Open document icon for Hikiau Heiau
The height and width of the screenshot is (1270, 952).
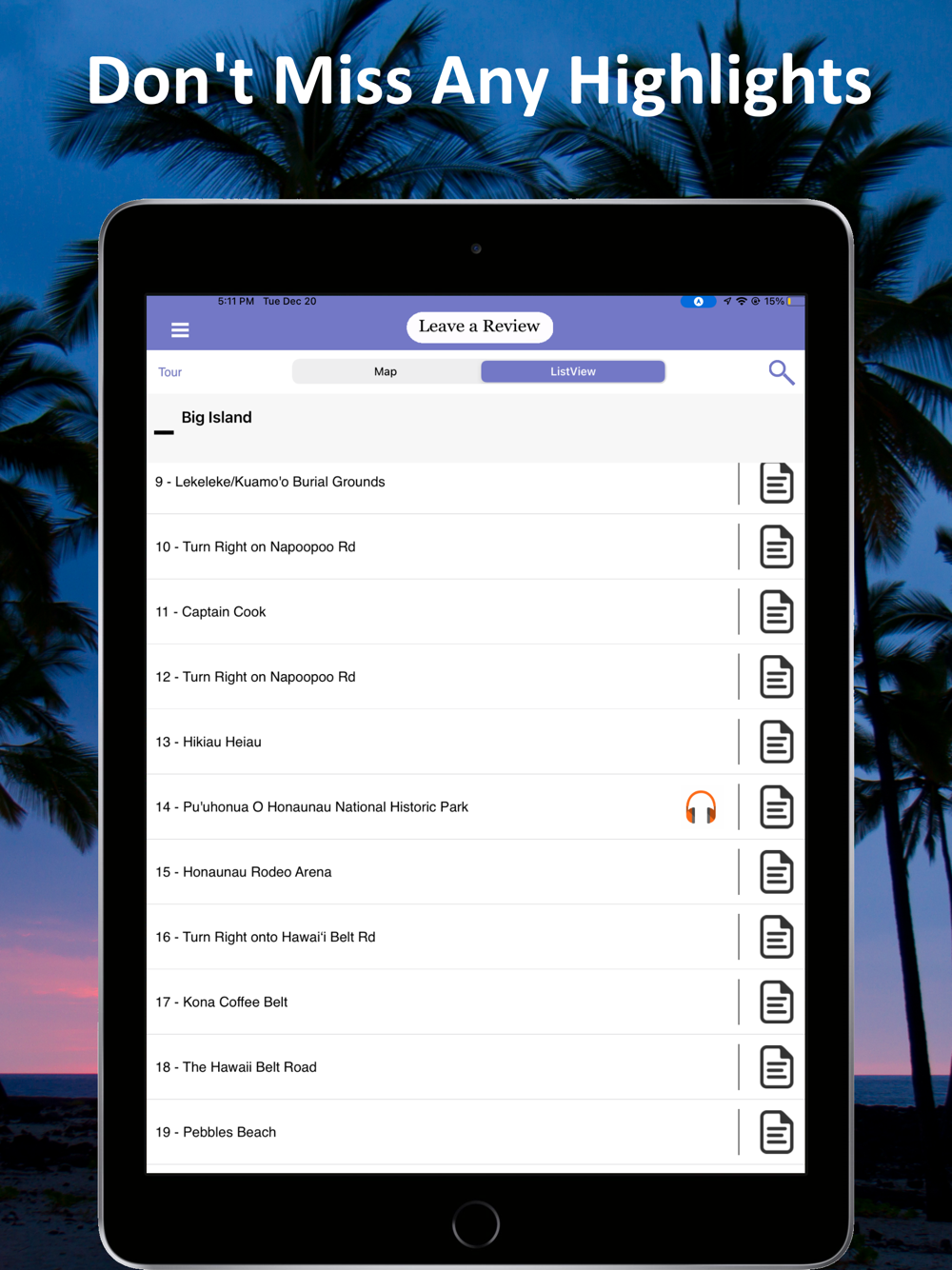click(777, 743)
